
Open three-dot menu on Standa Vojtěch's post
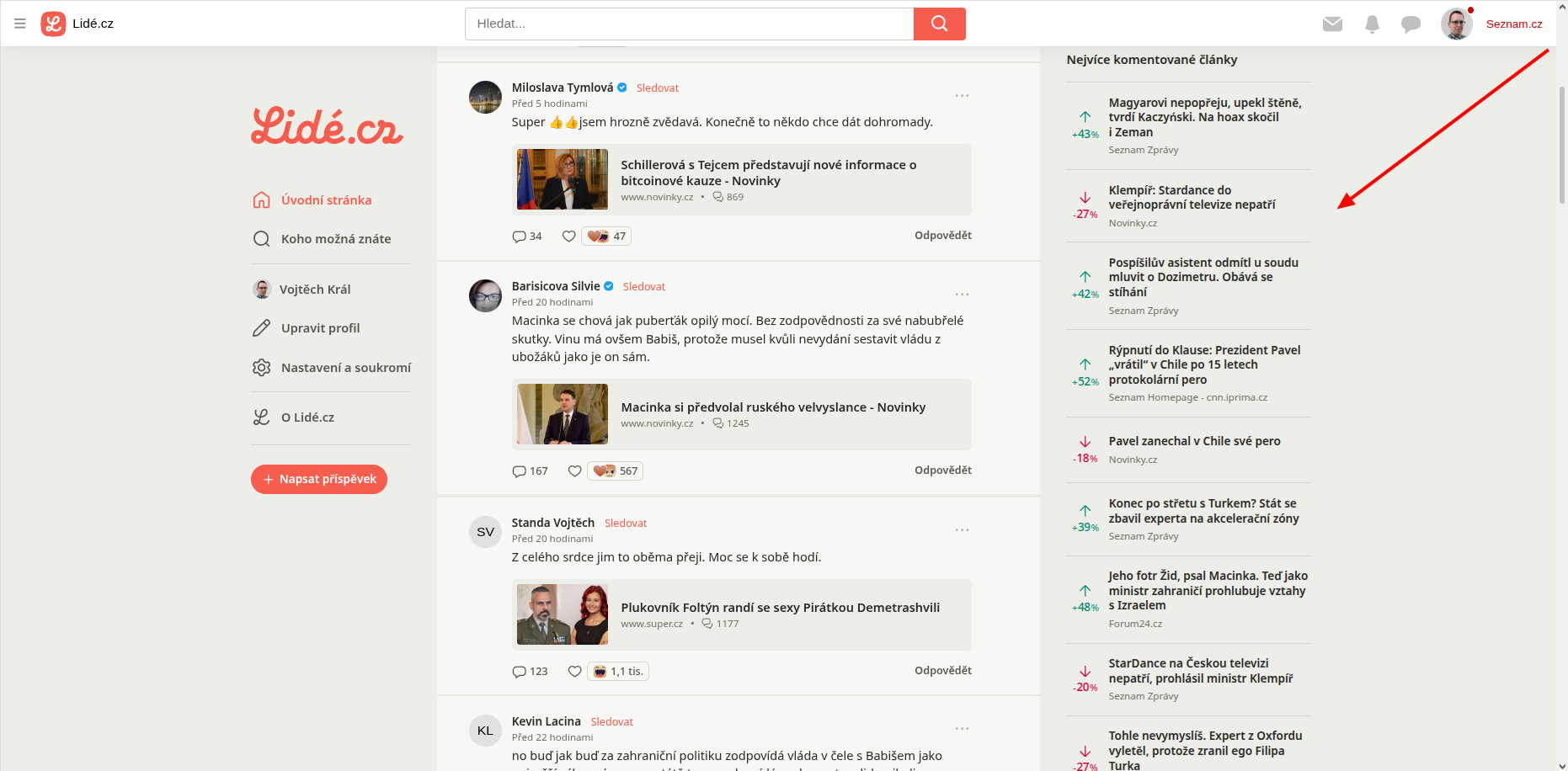pos(962,530)
